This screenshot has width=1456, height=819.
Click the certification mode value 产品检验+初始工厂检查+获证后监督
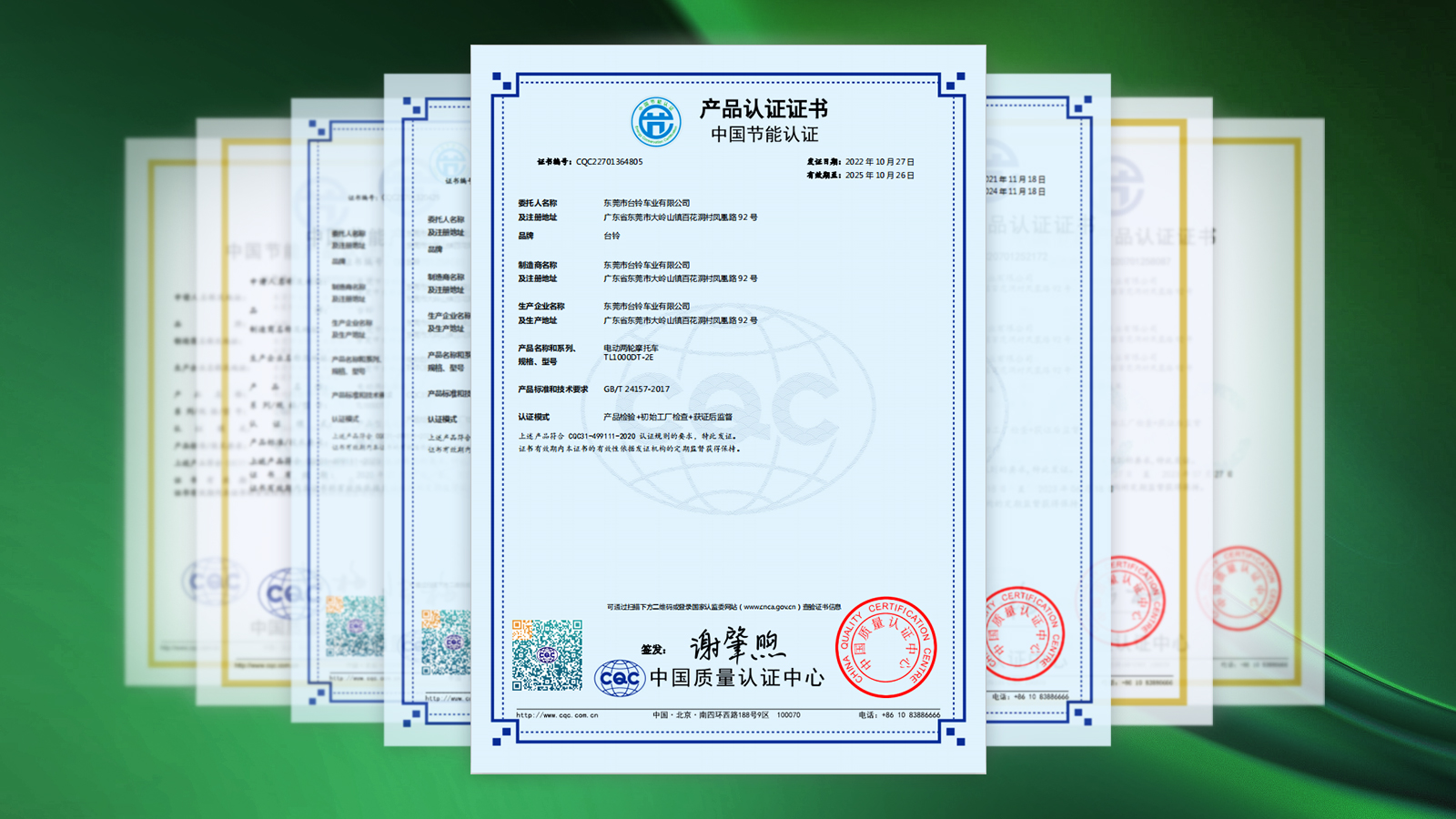pyautogui.click(x=668, y=417)
